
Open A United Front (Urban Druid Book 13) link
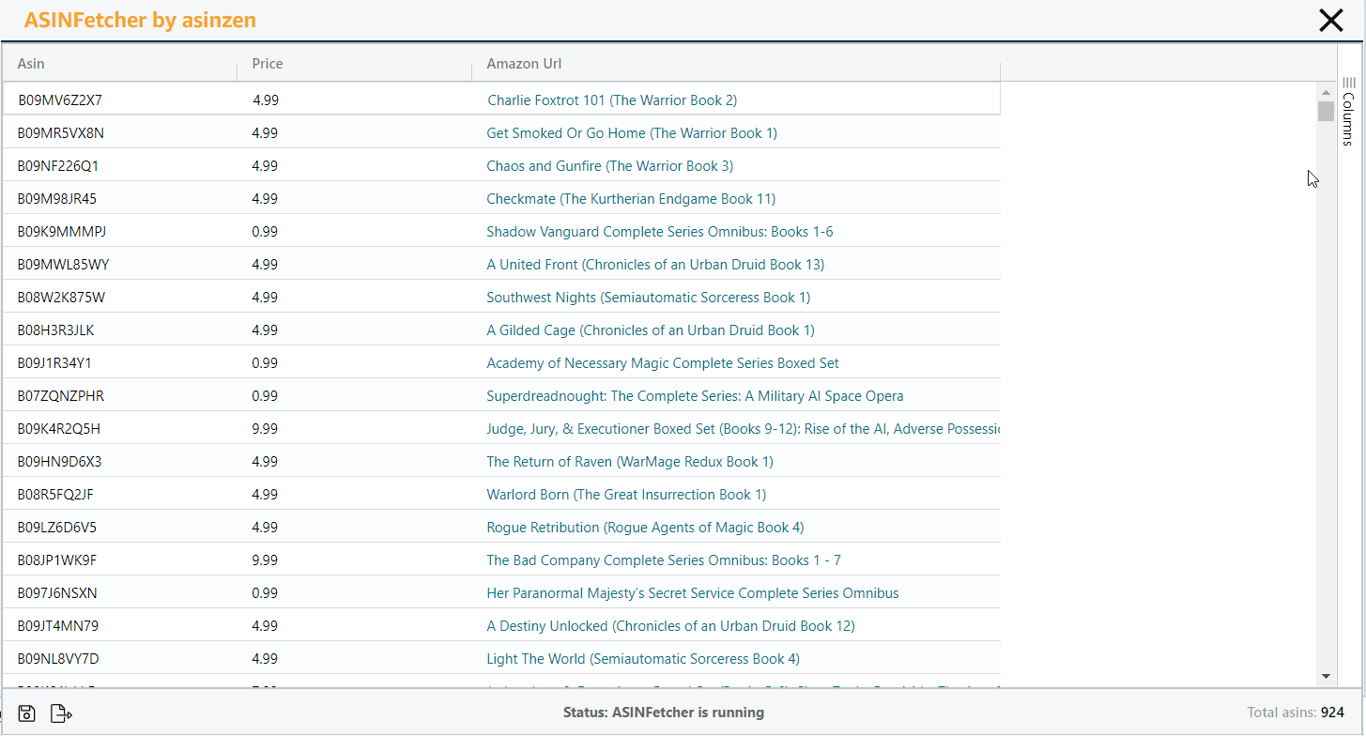pos(655,265)
